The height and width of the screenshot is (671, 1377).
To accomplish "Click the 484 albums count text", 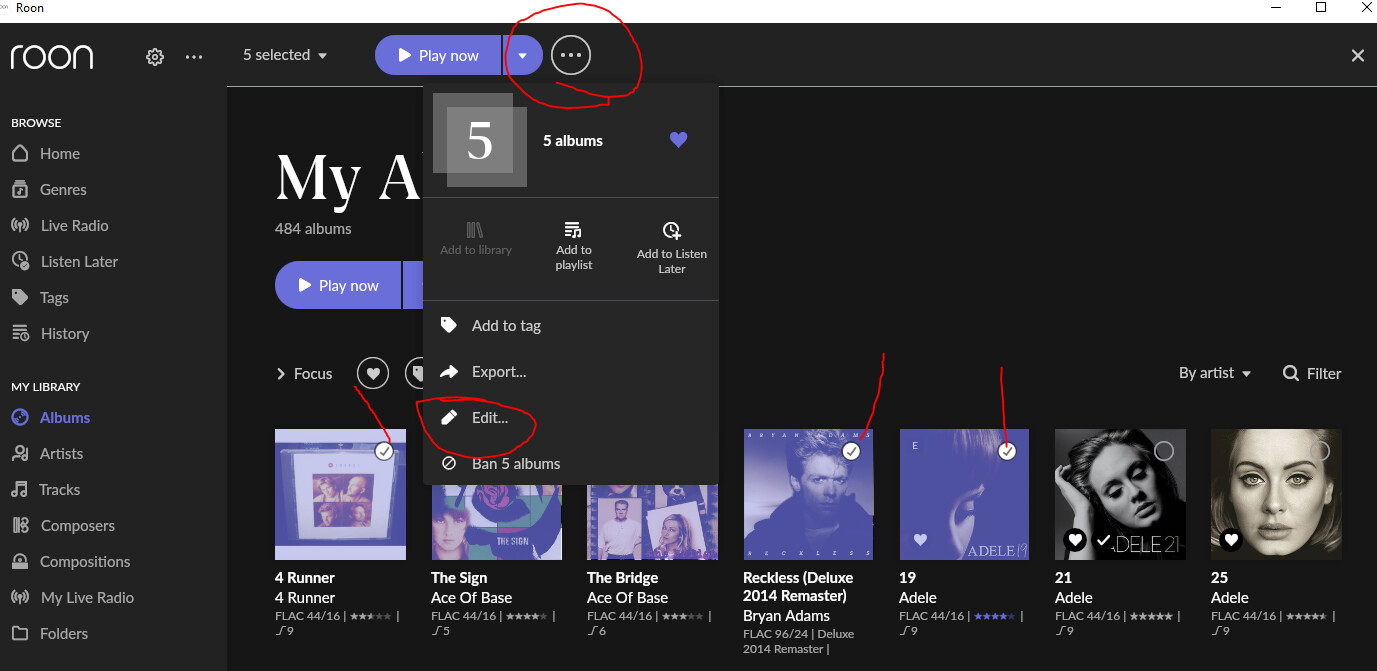I will (x=313, y=229).
